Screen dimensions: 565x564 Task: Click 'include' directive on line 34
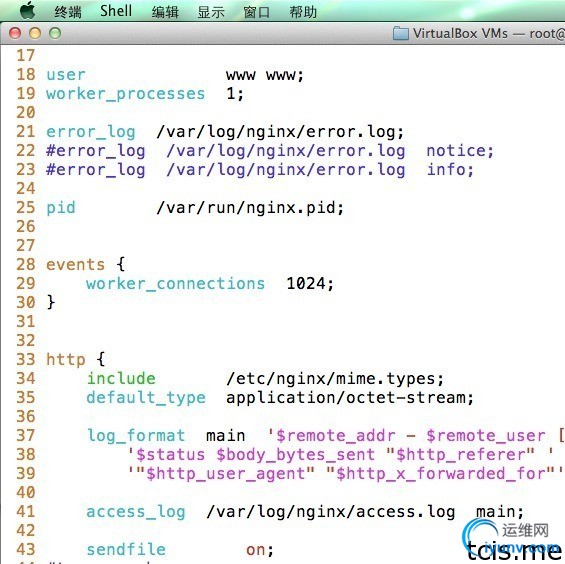coord(121,379)
